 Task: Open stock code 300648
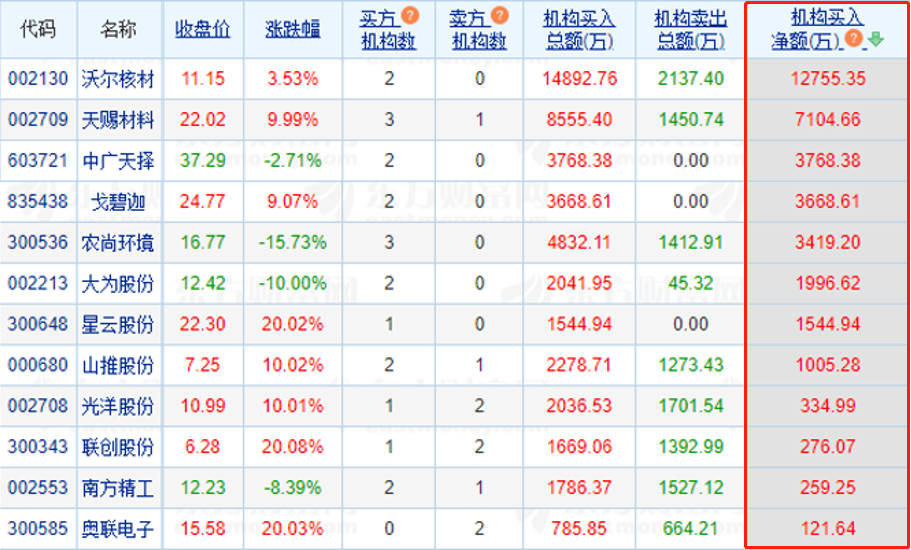38,324
